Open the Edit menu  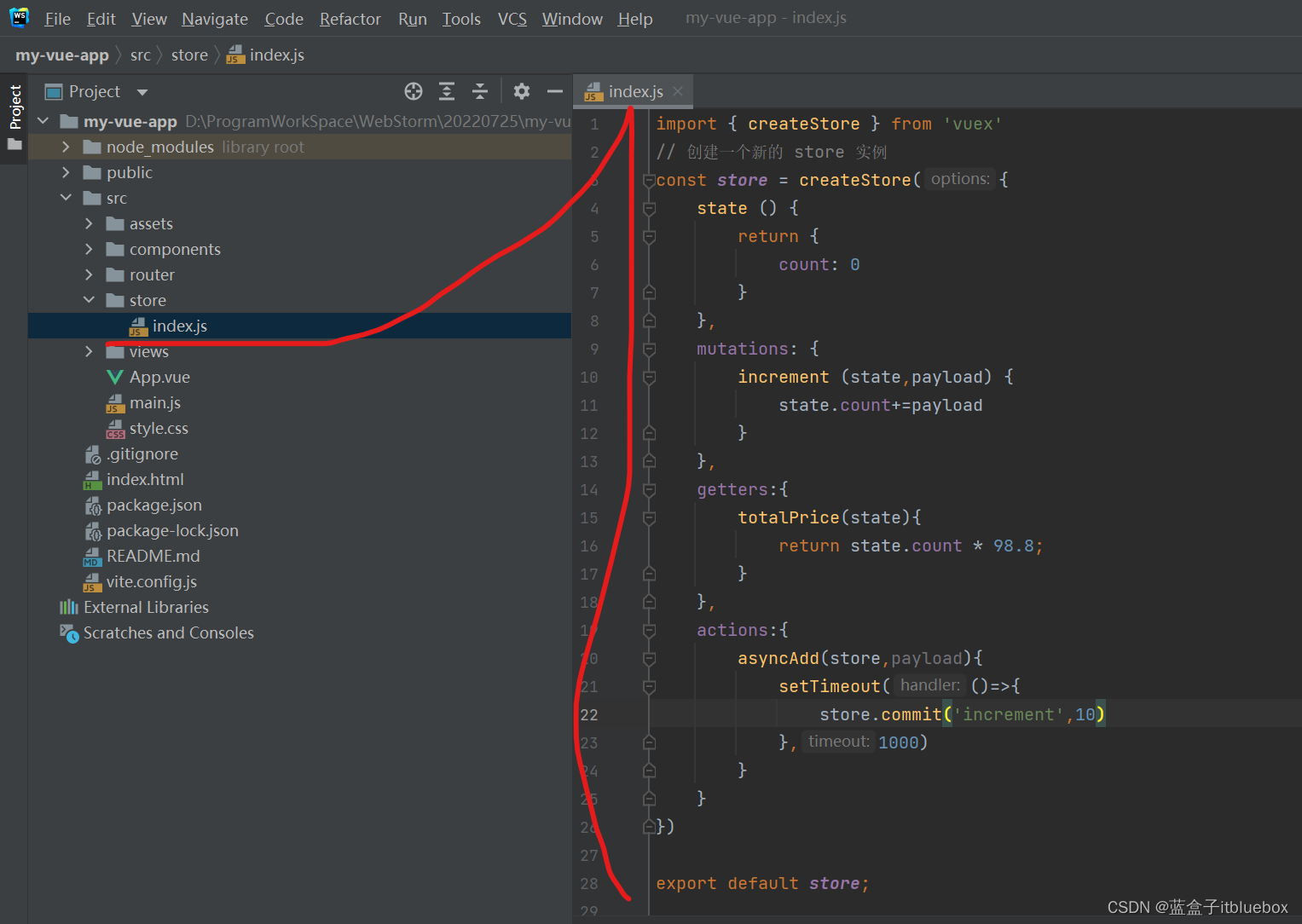pyautogui.click(x=101, y=19)
